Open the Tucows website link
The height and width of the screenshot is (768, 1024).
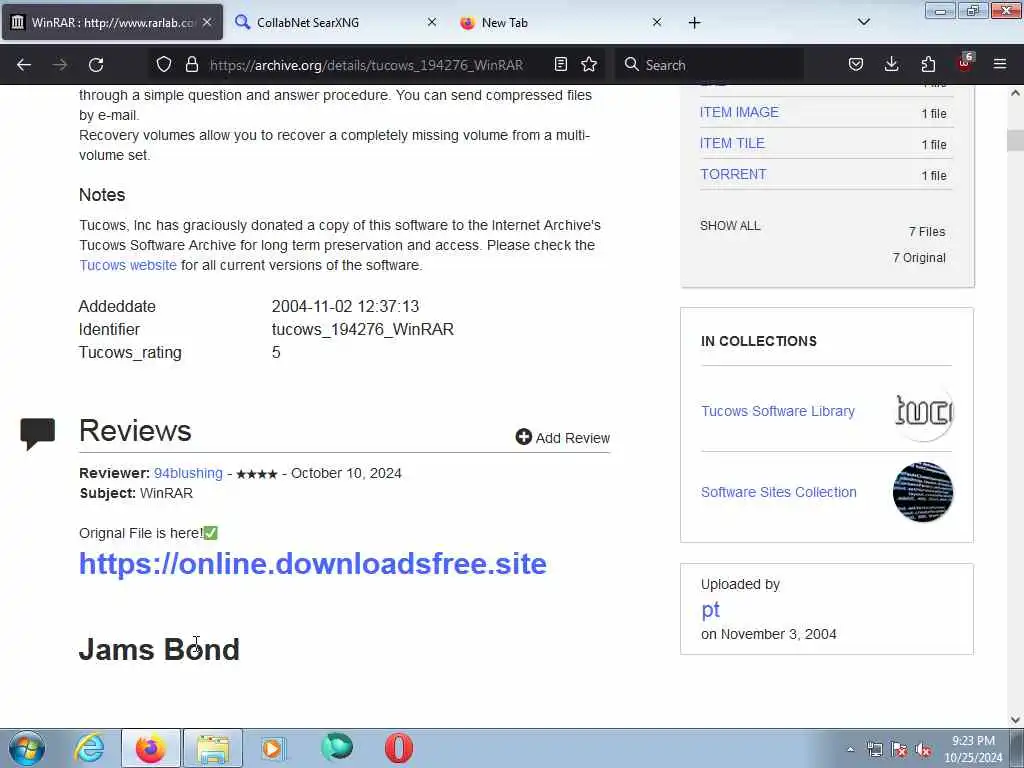tap(128, 265)
